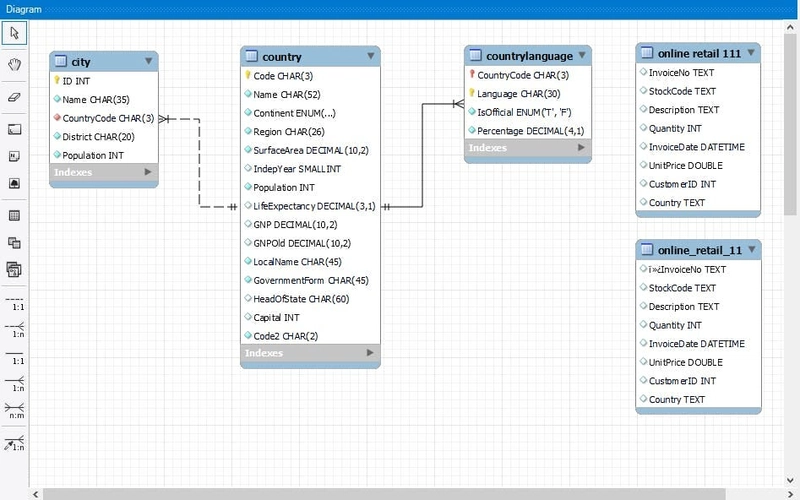The image size is (800, 500).
Task: Pick the text note tool
Action: [14, 157]
